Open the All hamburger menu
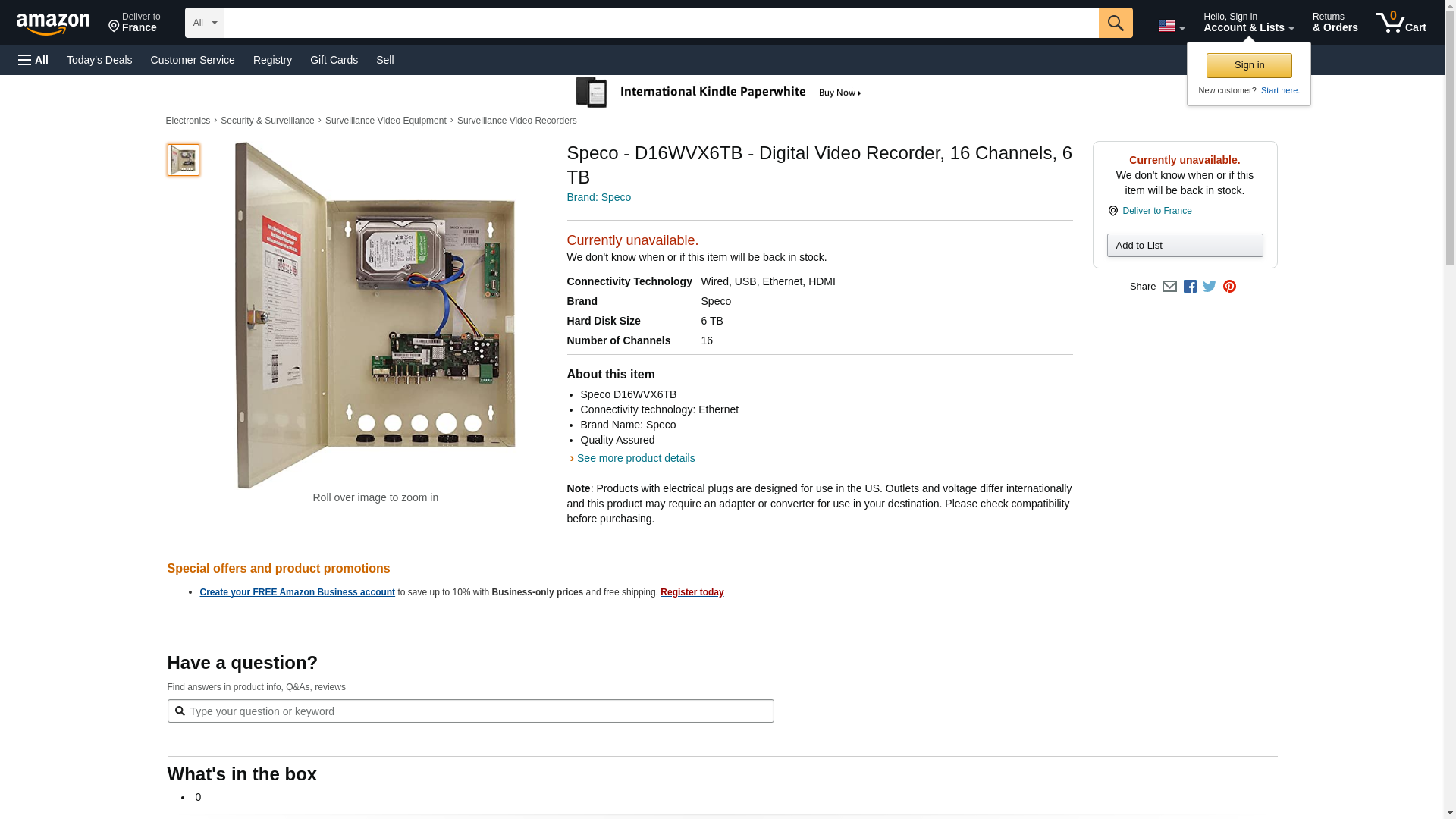Image resolution: width=1456 pixels, height=819 pixels. 33,60
